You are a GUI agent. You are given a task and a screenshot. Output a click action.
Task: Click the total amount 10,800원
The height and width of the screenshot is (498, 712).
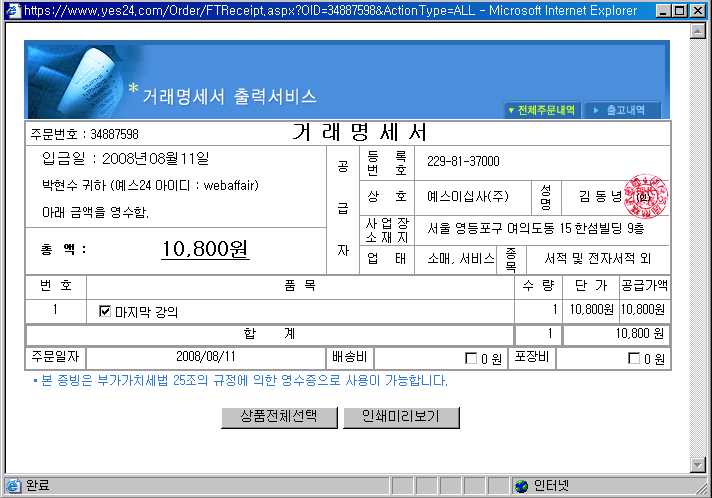pyautogui.click(x=205, y=249)
